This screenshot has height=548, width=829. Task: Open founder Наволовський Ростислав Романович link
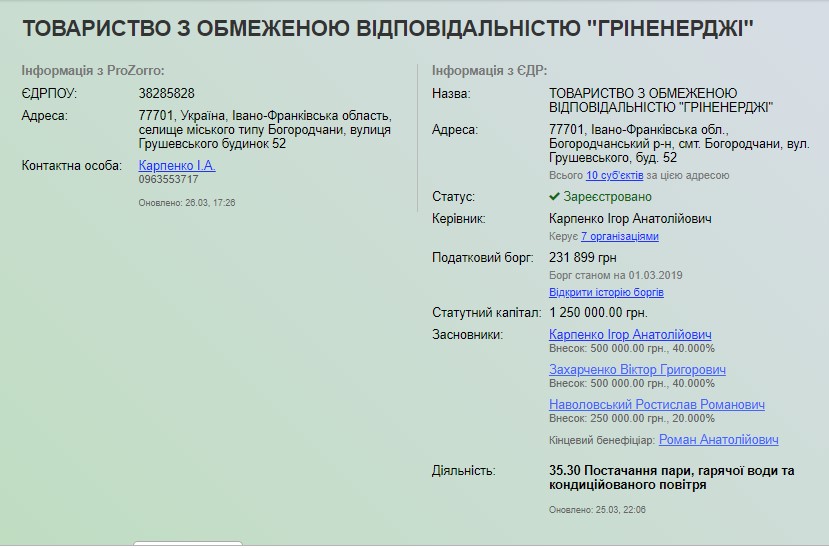(x=656, y=405)
